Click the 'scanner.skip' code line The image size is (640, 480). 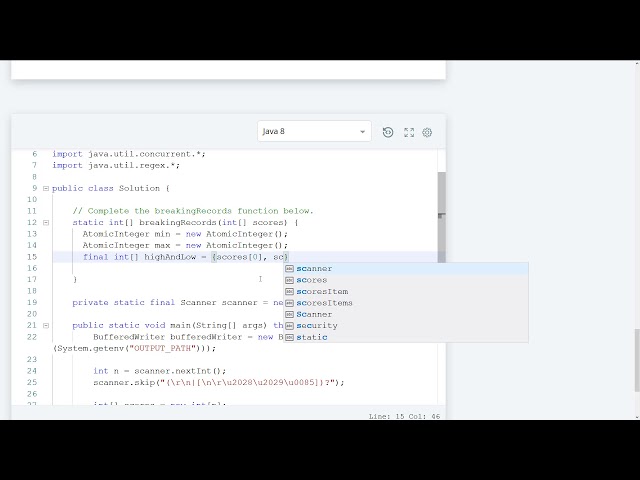[218, 382]
